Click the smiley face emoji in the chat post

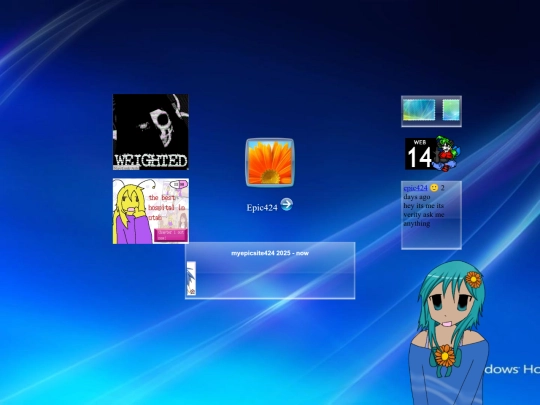pos(434,188)
